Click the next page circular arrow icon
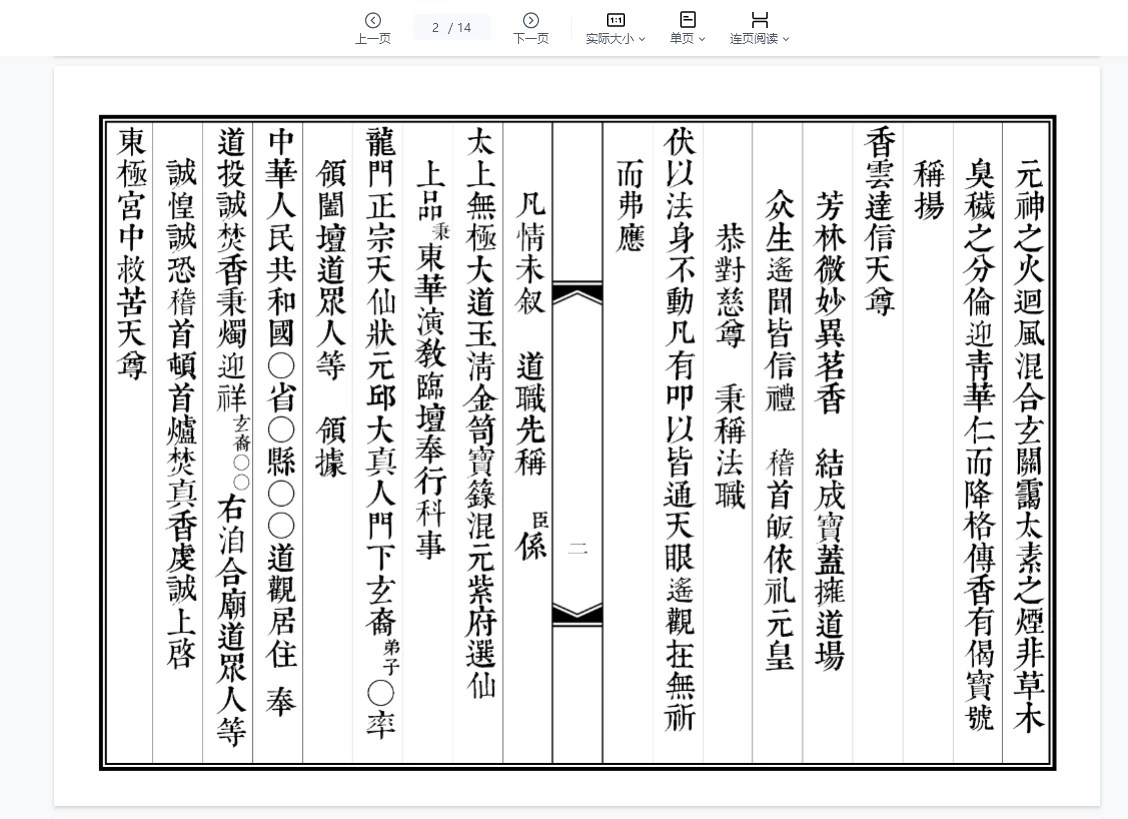Screen dimensions: 1128x819 (x=530, y=20)
